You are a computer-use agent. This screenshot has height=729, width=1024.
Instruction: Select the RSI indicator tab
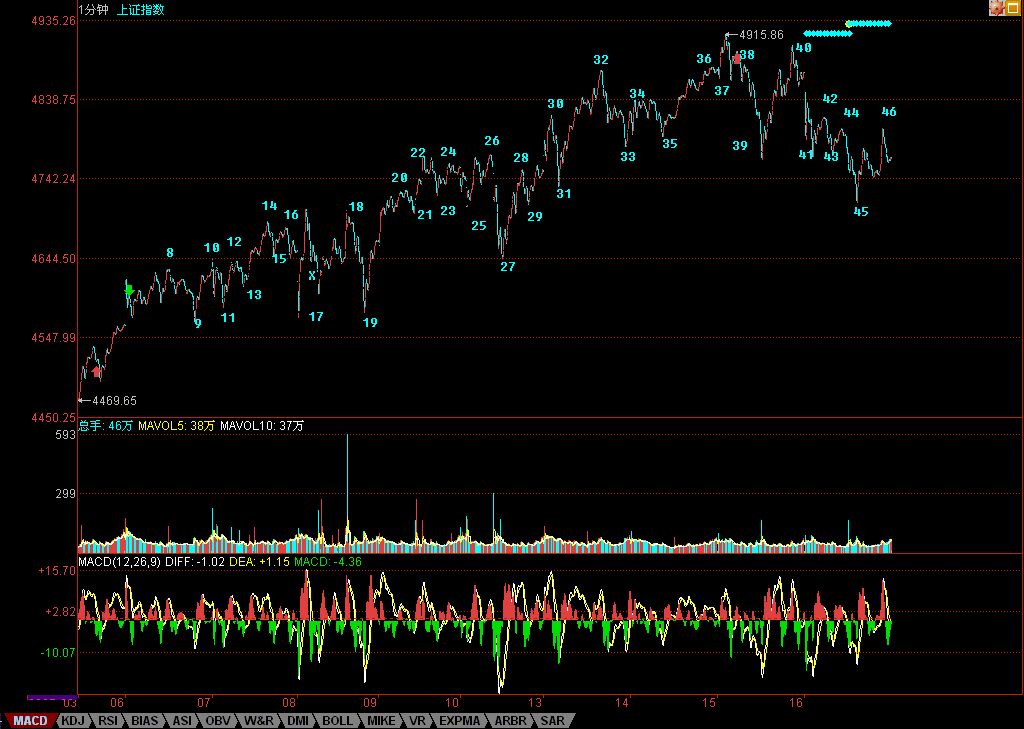pos(107,720)
